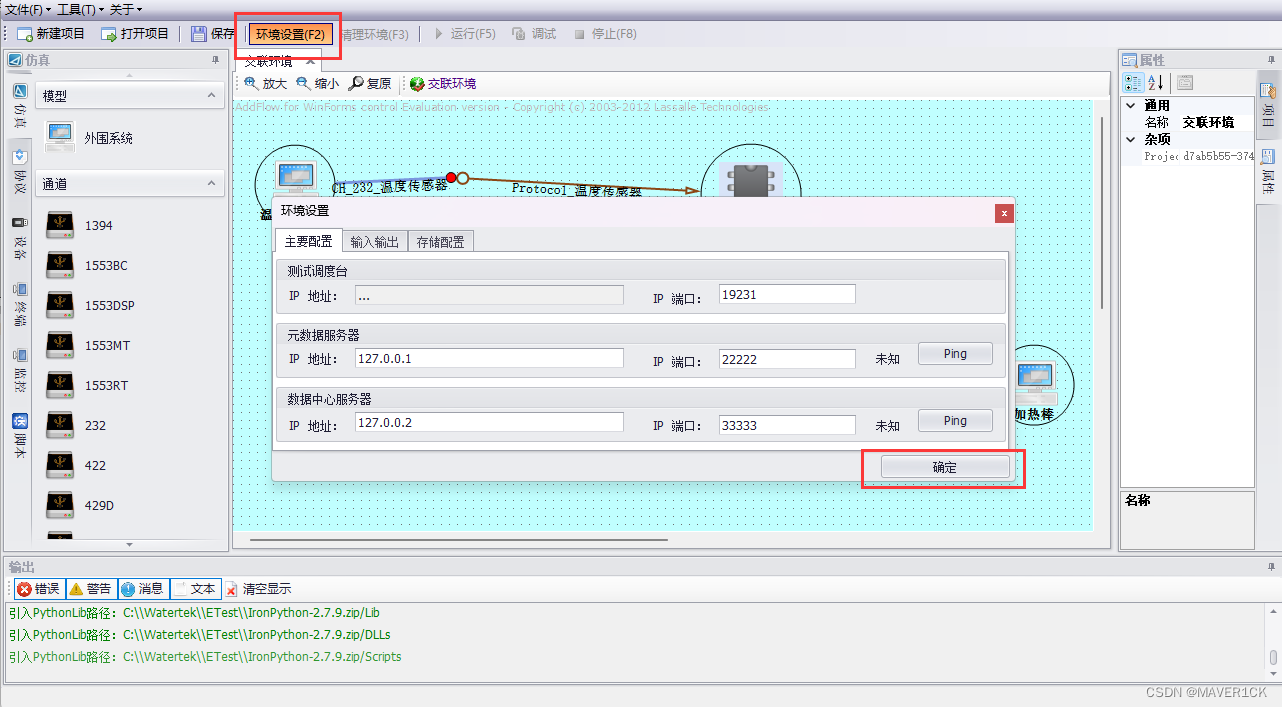This screenshot has height=707, width=1282.
Task: Click the 元数据服务器 IP address field 127.0.0.1
Action: [x=489, y=358]
